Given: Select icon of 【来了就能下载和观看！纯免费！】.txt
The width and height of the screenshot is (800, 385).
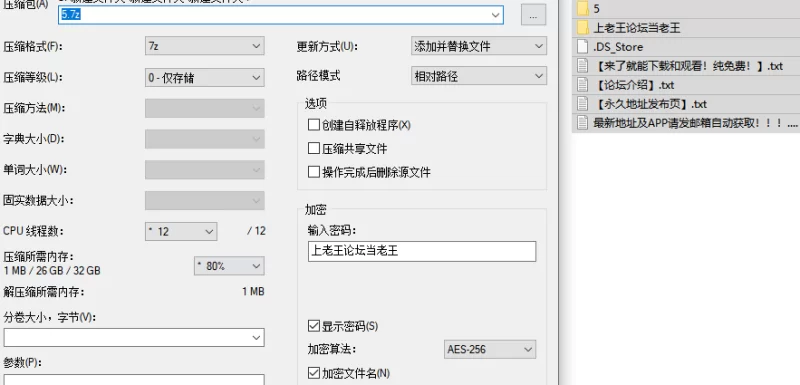Looking at the screenshot, I should 583,65.
